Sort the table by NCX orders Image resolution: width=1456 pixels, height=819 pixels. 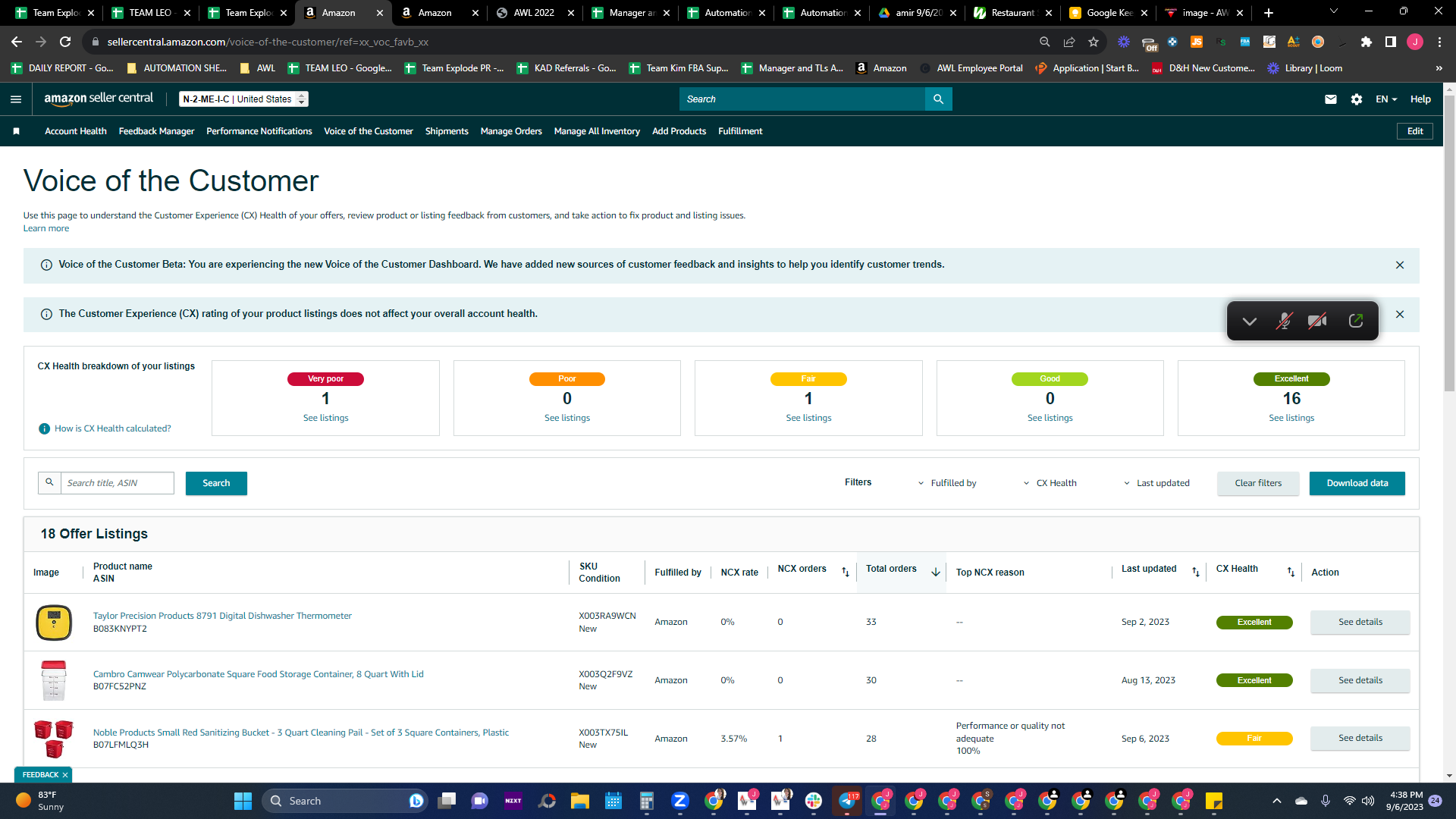846,573
